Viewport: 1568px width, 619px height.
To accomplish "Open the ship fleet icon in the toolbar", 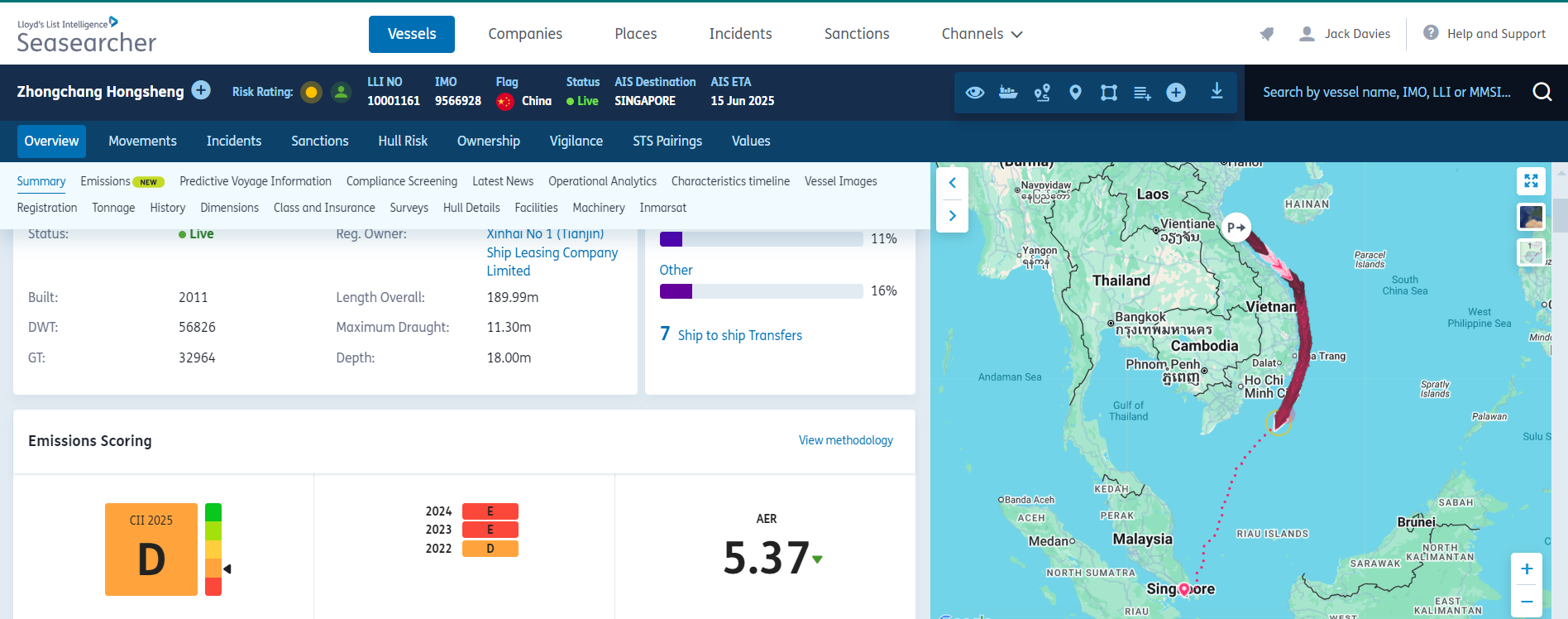I will click(1008, 92).
